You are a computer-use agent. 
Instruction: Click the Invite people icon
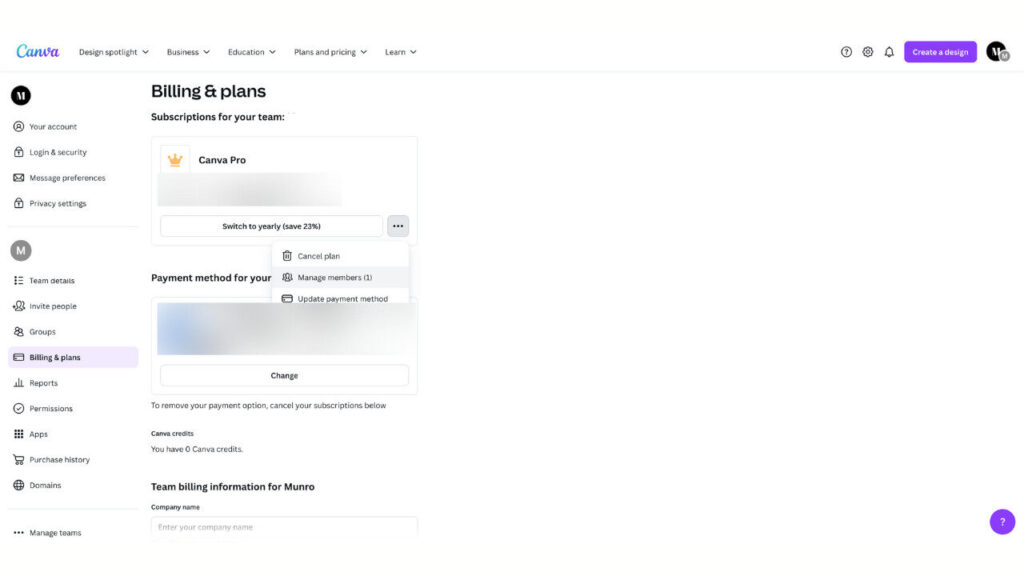pyautogui.click(x=19, y=306)
